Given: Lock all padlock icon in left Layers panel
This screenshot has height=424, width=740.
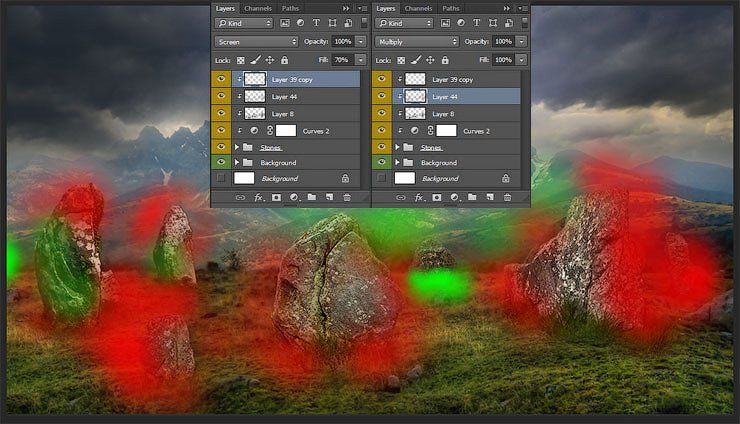Looking at the screenshot, I should point(284,60).
